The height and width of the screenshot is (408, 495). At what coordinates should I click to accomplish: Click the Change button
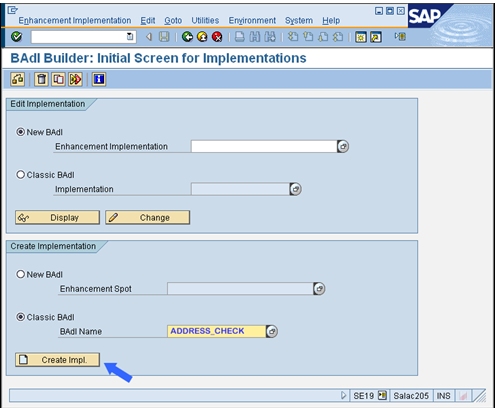pyautogui.click(x=148, y=217)
